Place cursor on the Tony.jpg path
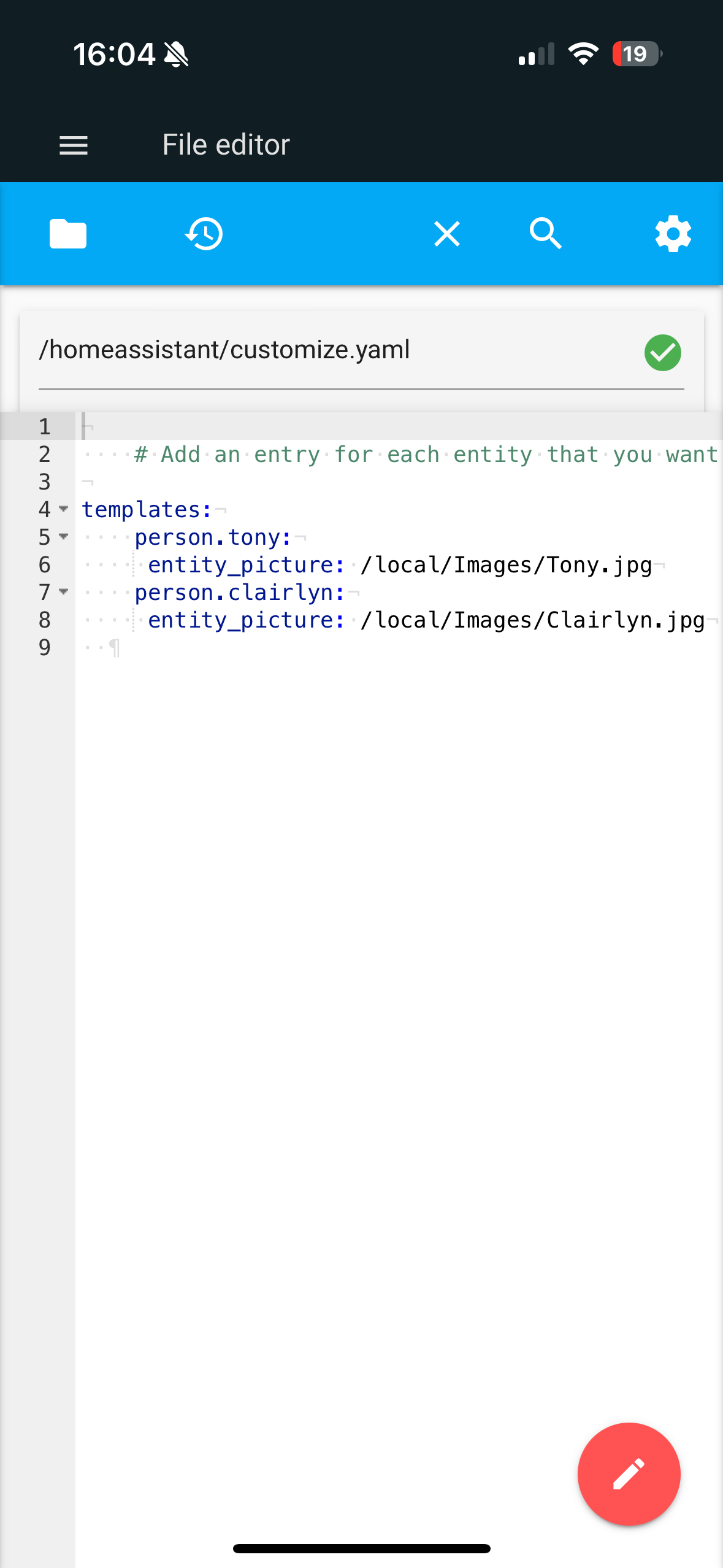 tap(506, 565)
